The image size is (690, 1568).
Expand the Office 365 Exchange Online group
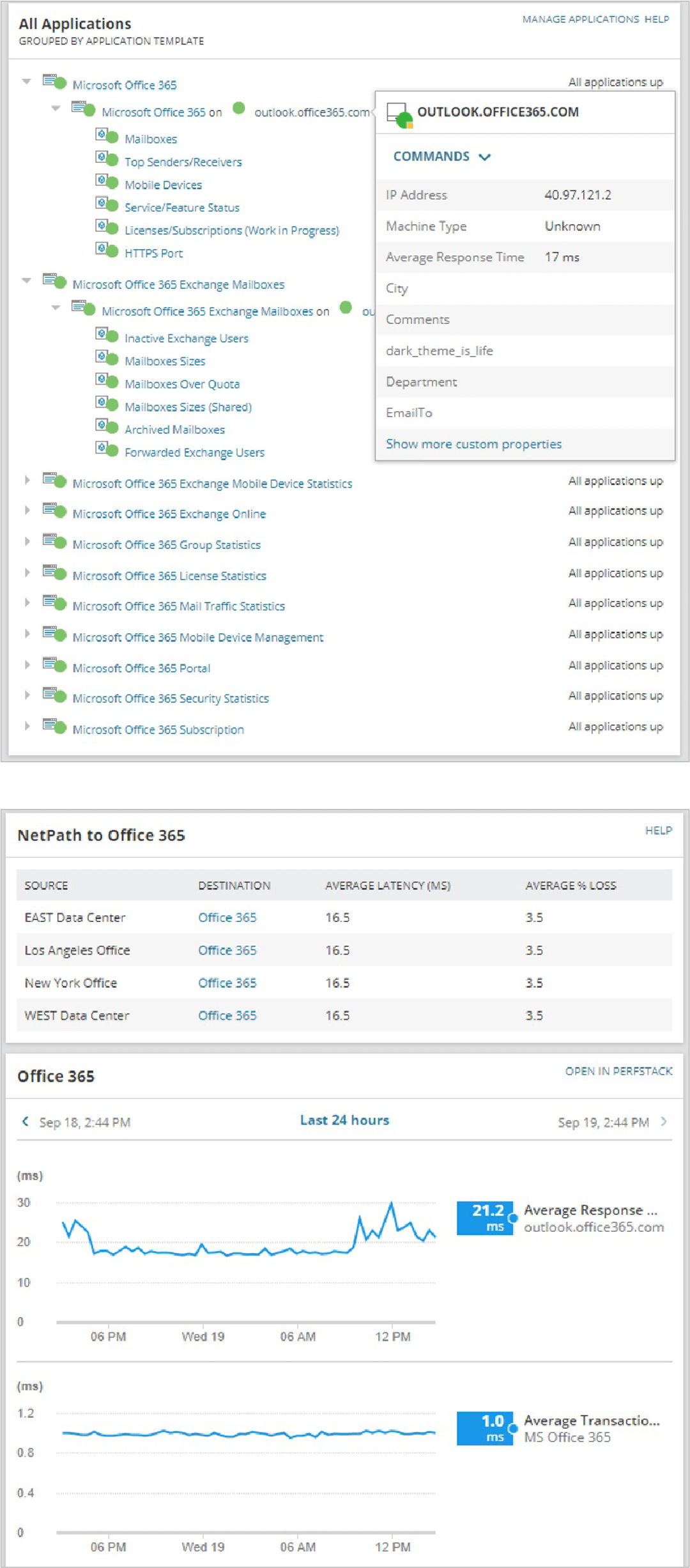(27, 511)
